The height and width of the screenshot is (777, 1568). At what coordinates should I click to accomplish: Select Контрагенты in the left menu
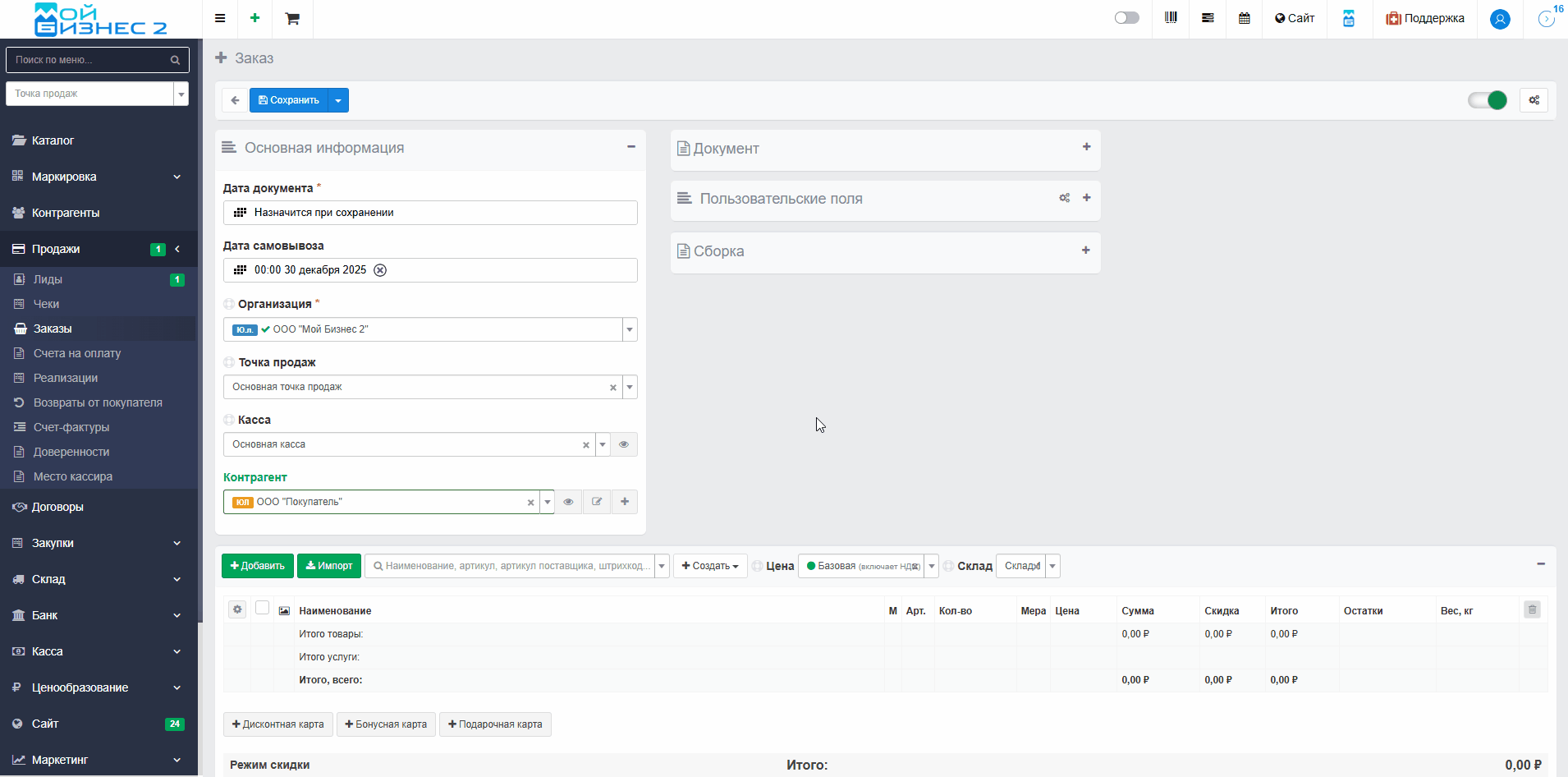pyautogui.click(x=66, y=213)
